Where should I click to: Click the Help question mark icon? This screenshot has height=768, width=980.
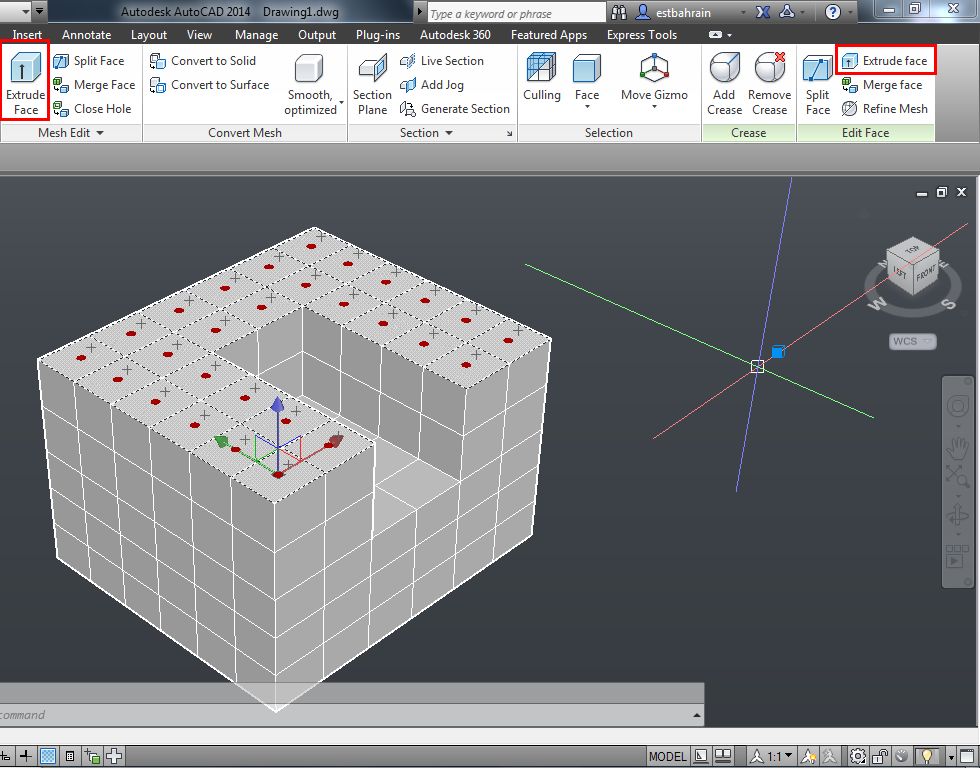[832, 12]
